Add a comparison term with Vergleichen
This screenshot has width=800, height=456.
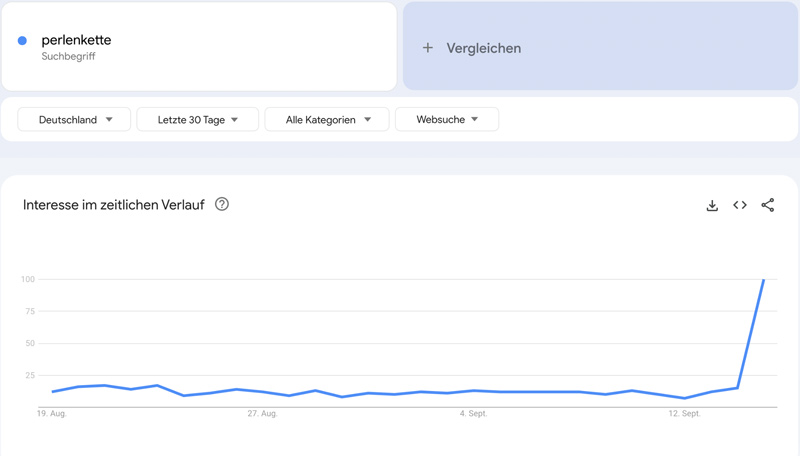point(472,48)
